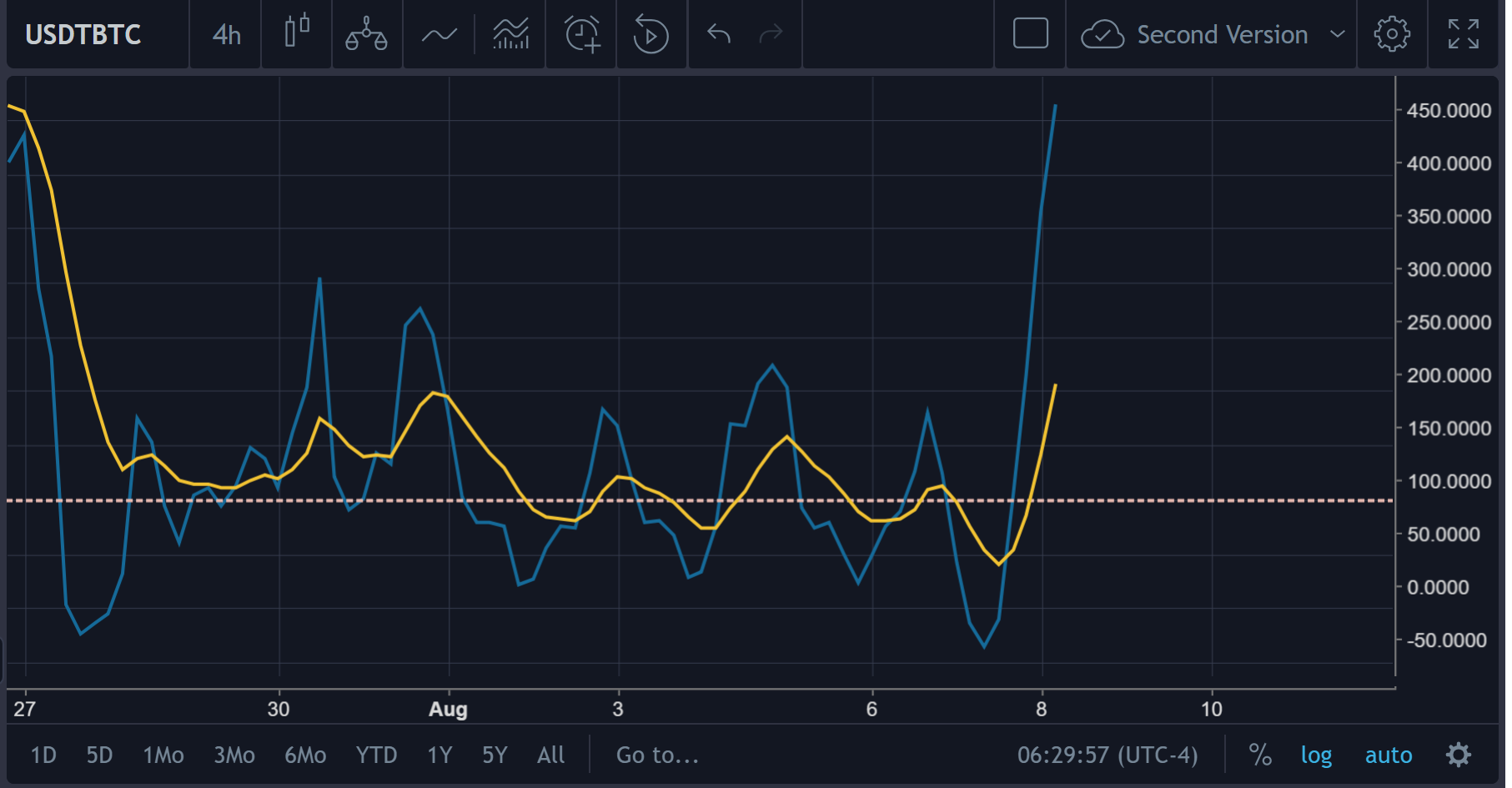1512x788 pixels.
Task: Open the Go to... date picker
Action: coord(657,755)
